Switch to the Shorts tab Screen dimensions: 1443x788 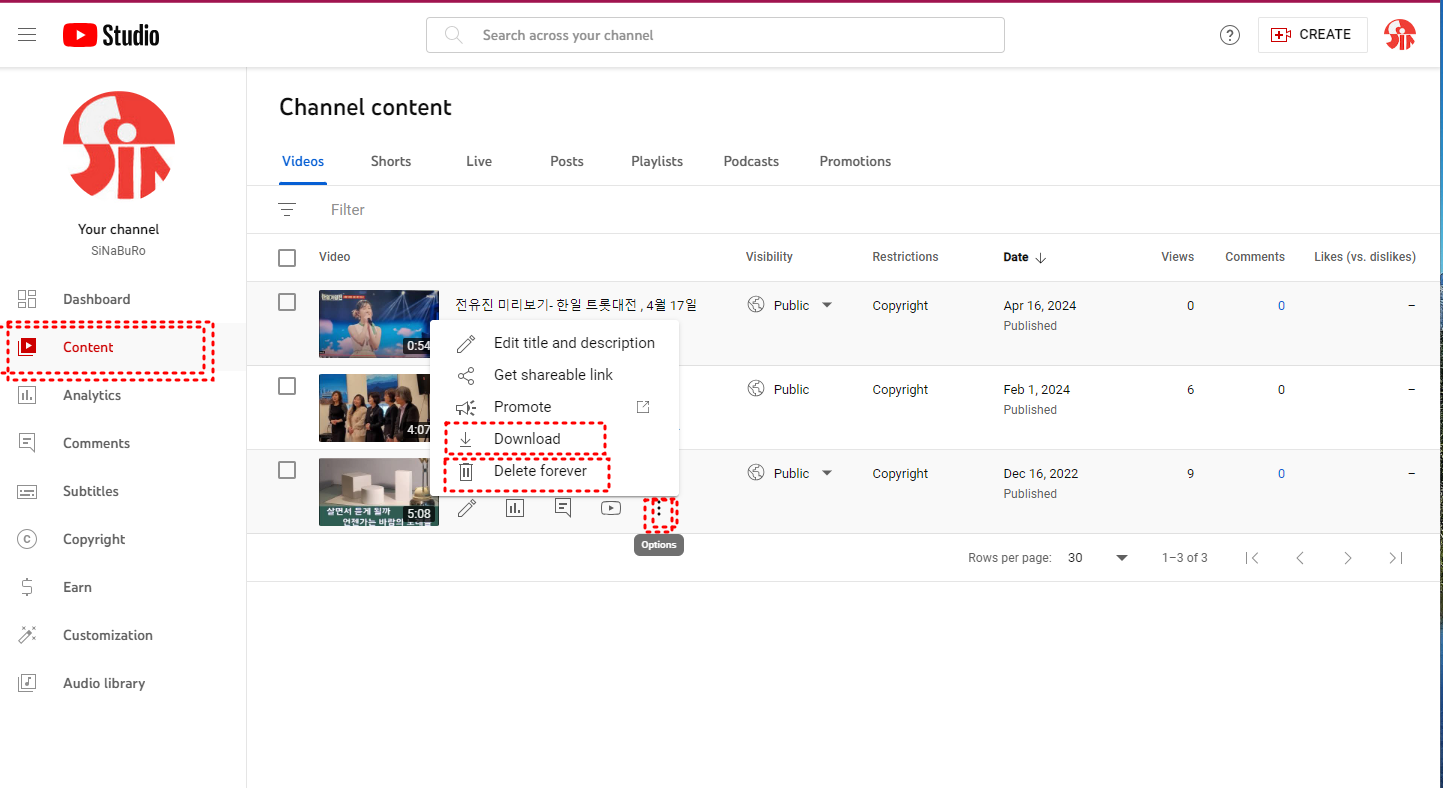[391, 161]
